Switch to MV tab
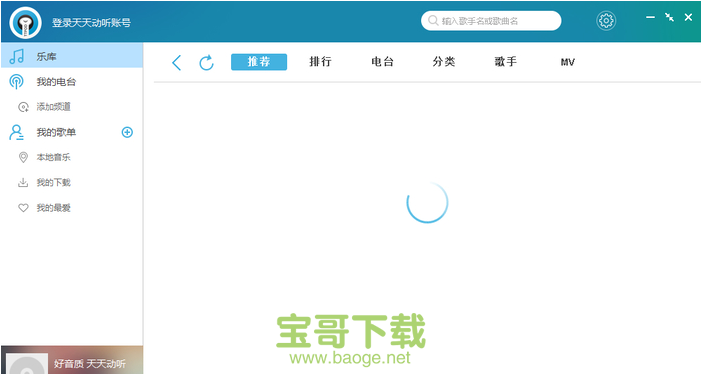 coord(568,62)
